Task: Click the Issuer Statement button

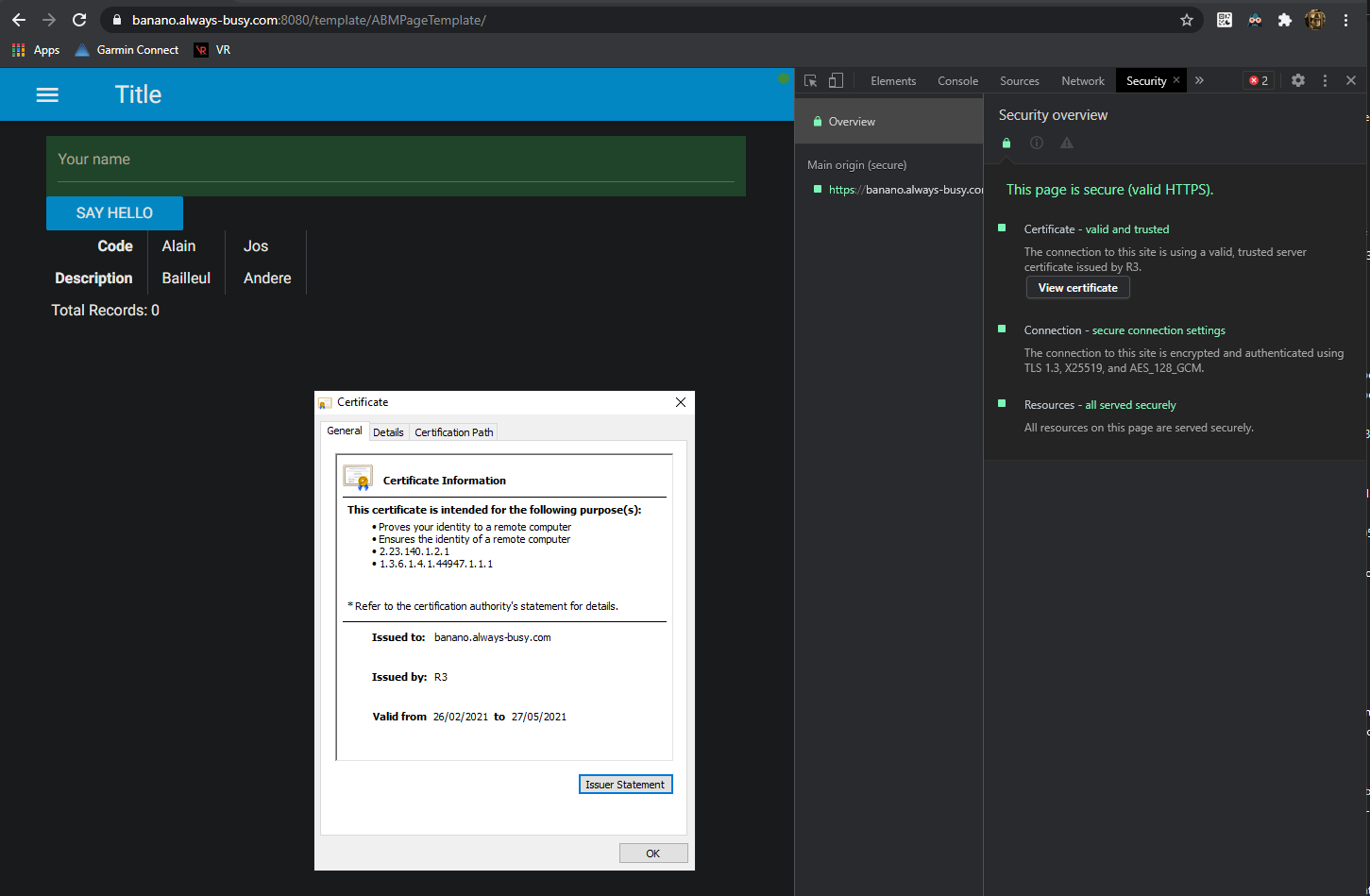Action: point(625,785)
